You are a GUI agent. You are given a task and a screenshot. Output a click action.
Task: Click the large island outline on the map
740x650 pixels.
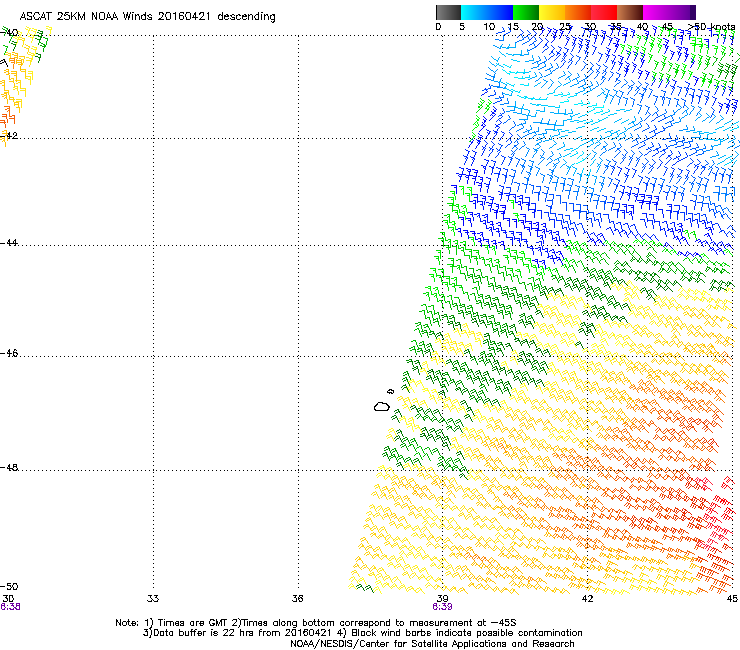pos(382,406)
